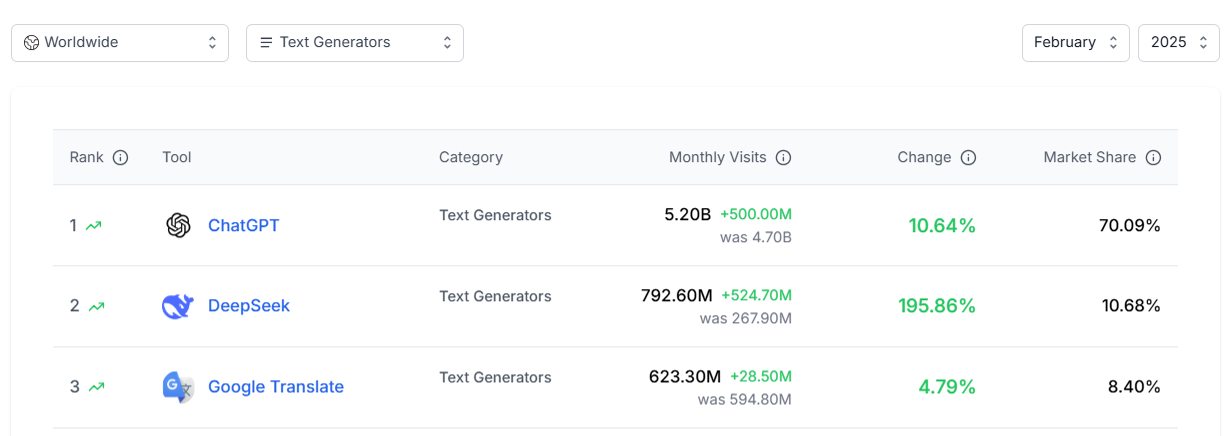Click the DeepSeek whale logo icon
This screenshot has width=1227, height=436.
click(178, 306)
